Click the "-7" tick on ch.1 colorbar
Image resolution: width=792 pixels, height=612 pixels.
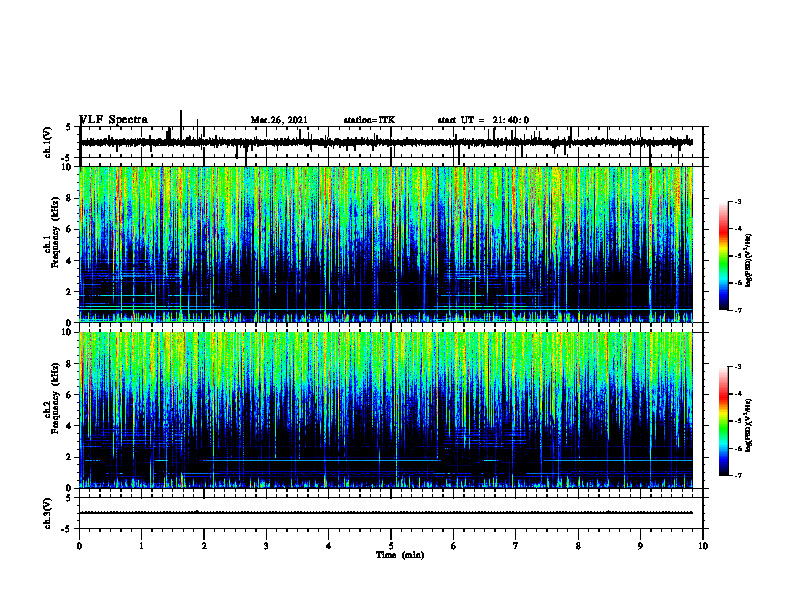click(738, 310)
